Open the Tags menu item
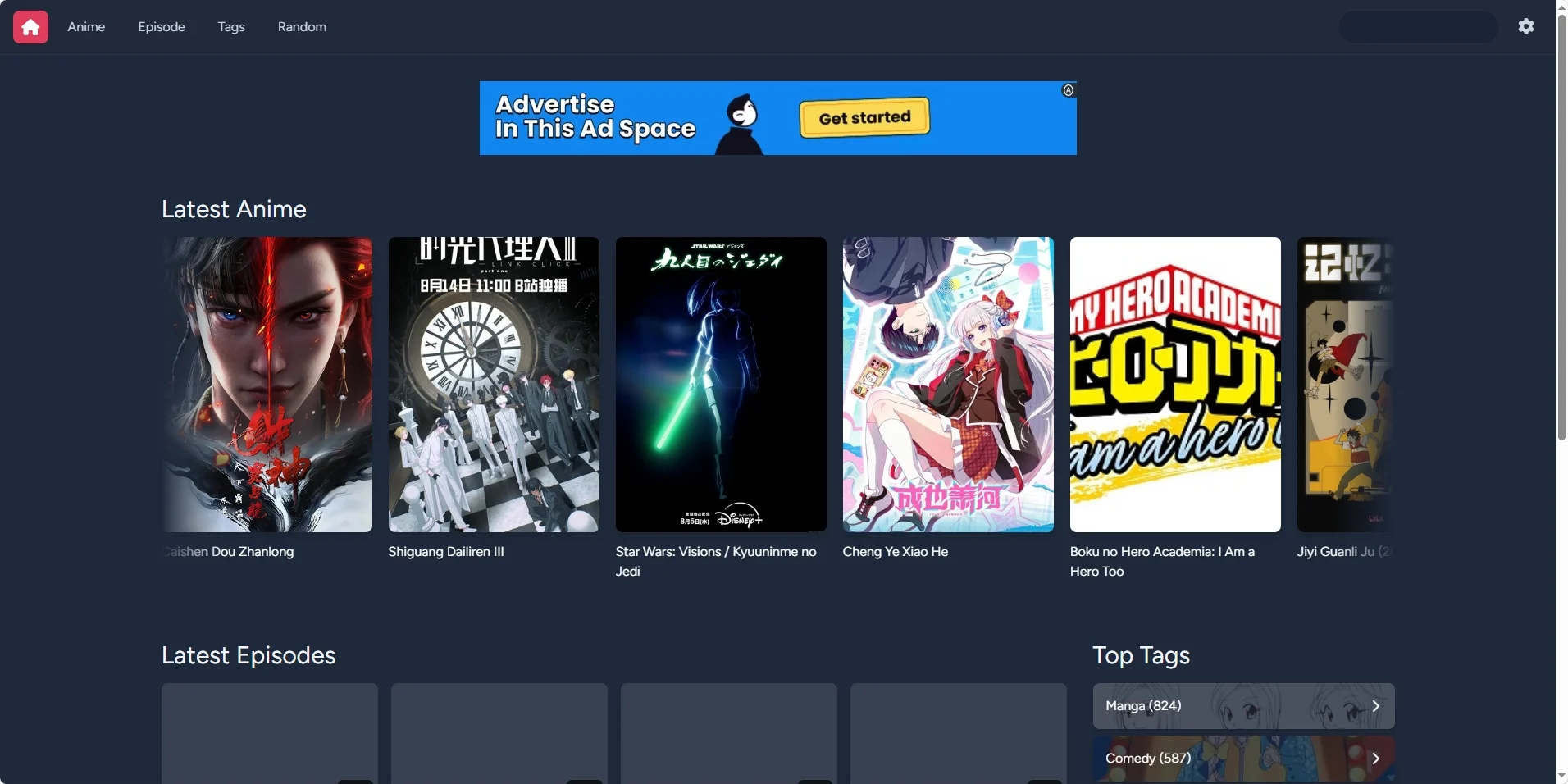The image size is (1568, 784). click(231, 27)
